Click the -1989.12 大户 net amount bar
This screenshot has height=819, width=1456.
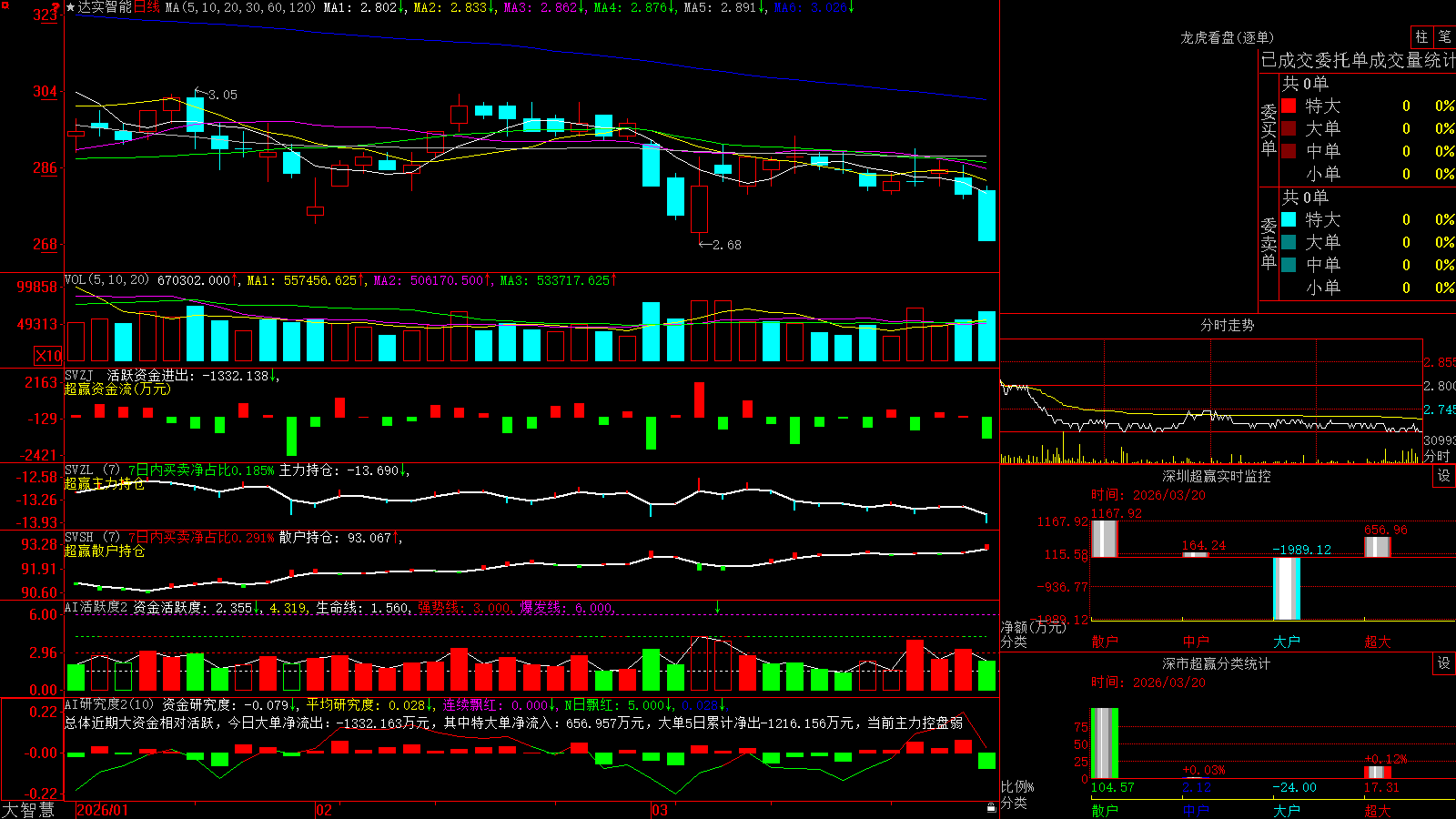[x=1287, y=589]
